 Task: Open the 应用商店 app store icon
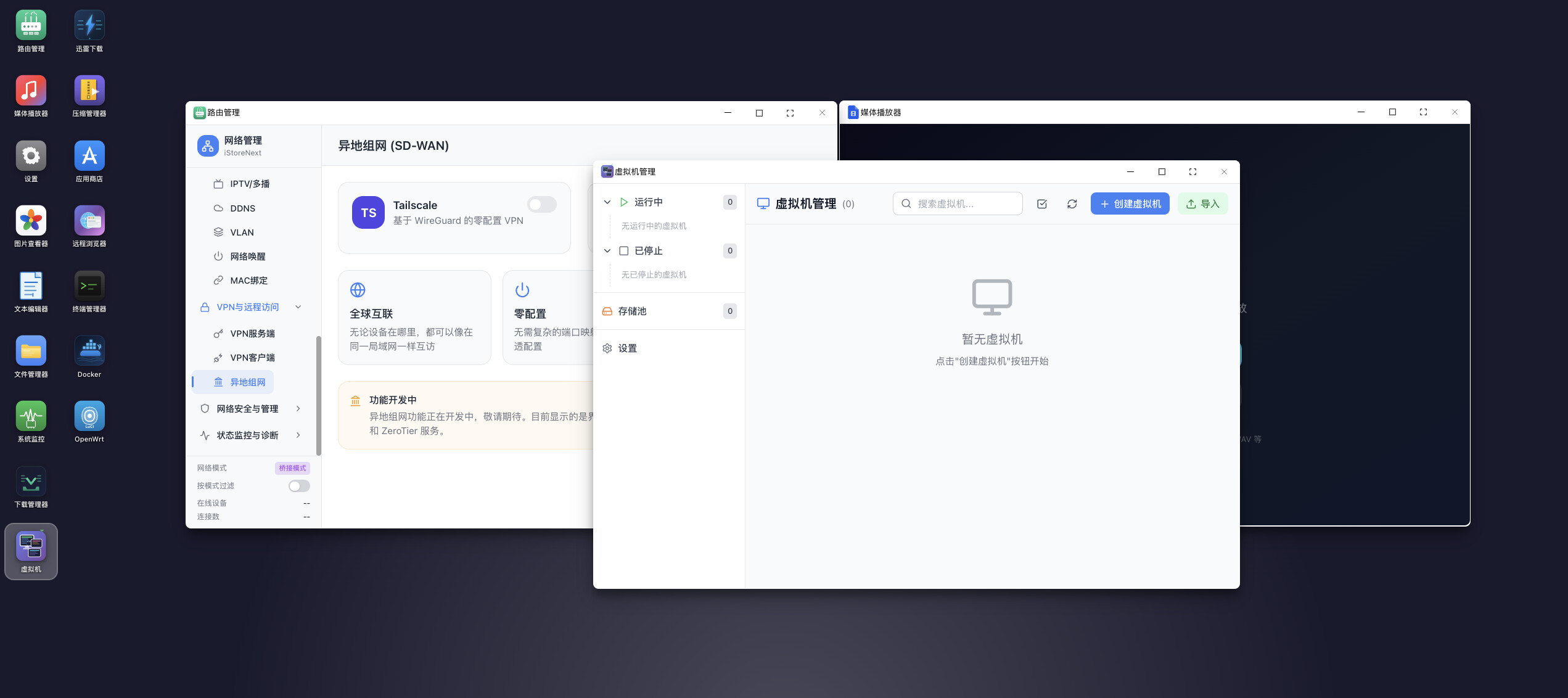click(89, 156)
